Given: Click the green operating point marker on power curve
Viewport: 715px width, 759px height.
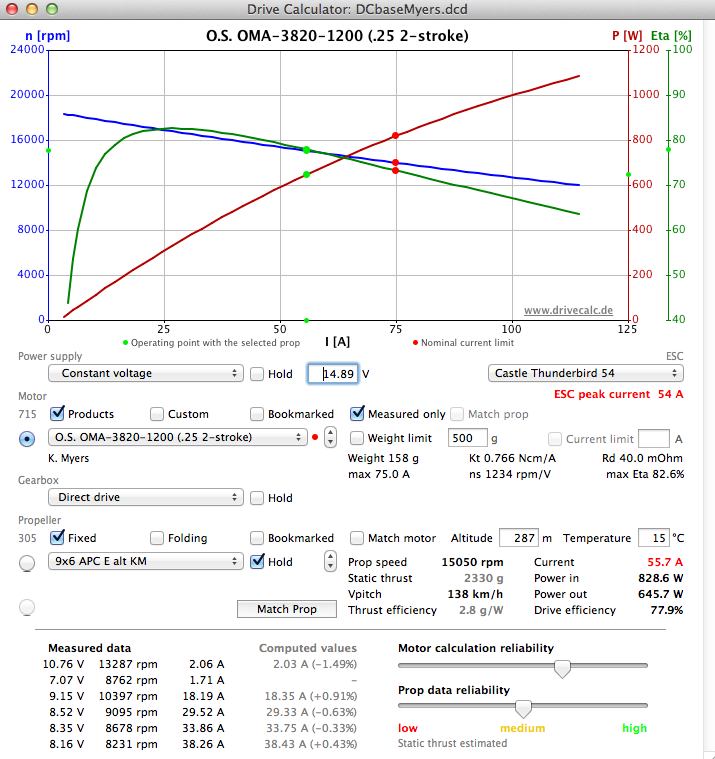Looking at the screenshot, I should pyautogui.click(x=306, y=174).
